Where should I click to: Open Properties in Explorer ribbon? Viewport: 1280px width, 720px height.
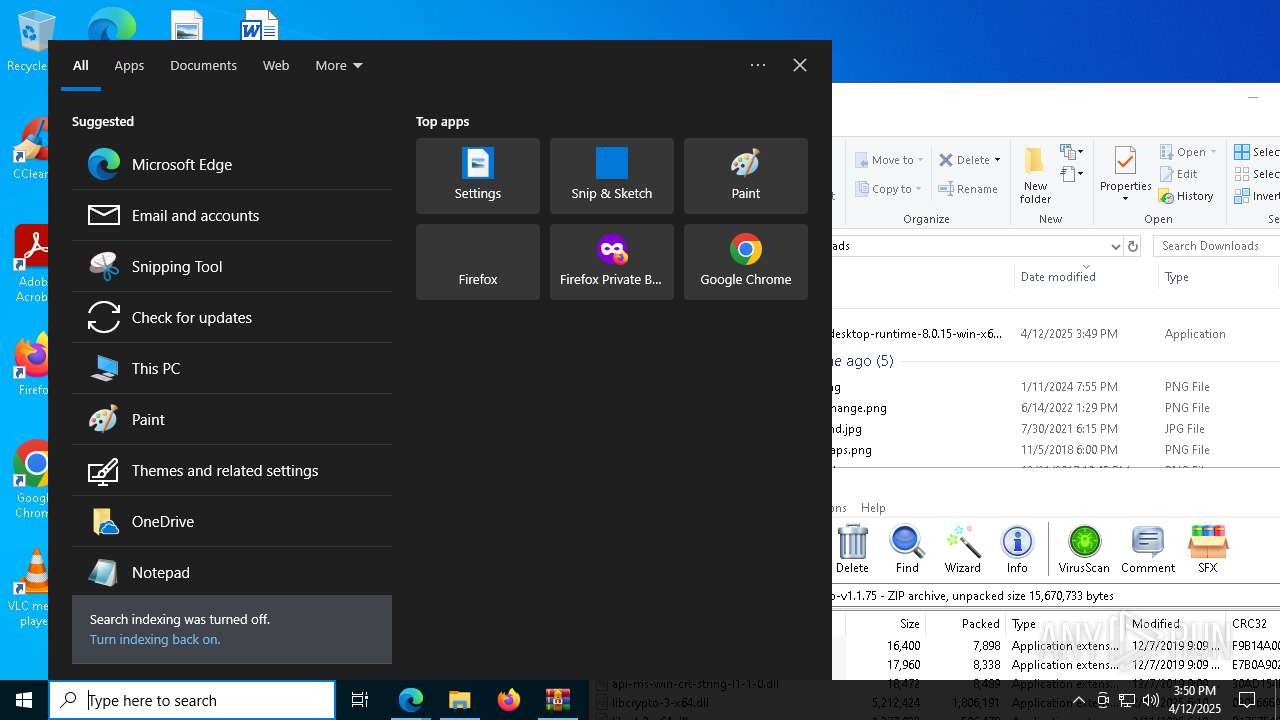1126,175
